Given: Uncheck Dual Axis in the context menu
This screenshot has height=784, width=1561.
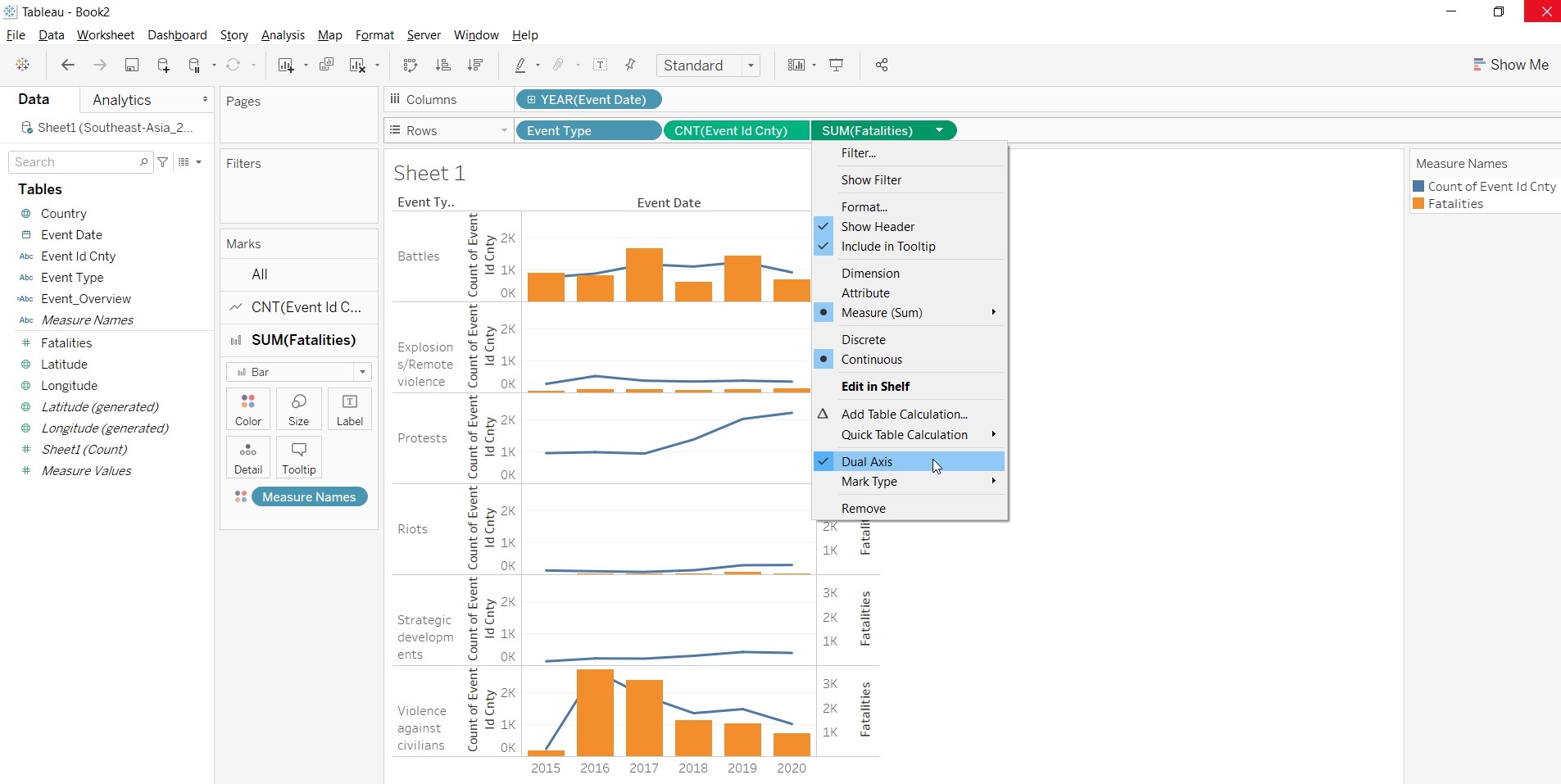Looking at the screenshot, I should coord(867,462).
